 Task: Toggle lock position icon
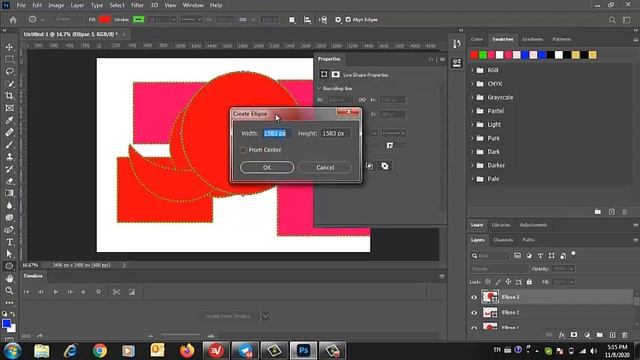(508, 282)
